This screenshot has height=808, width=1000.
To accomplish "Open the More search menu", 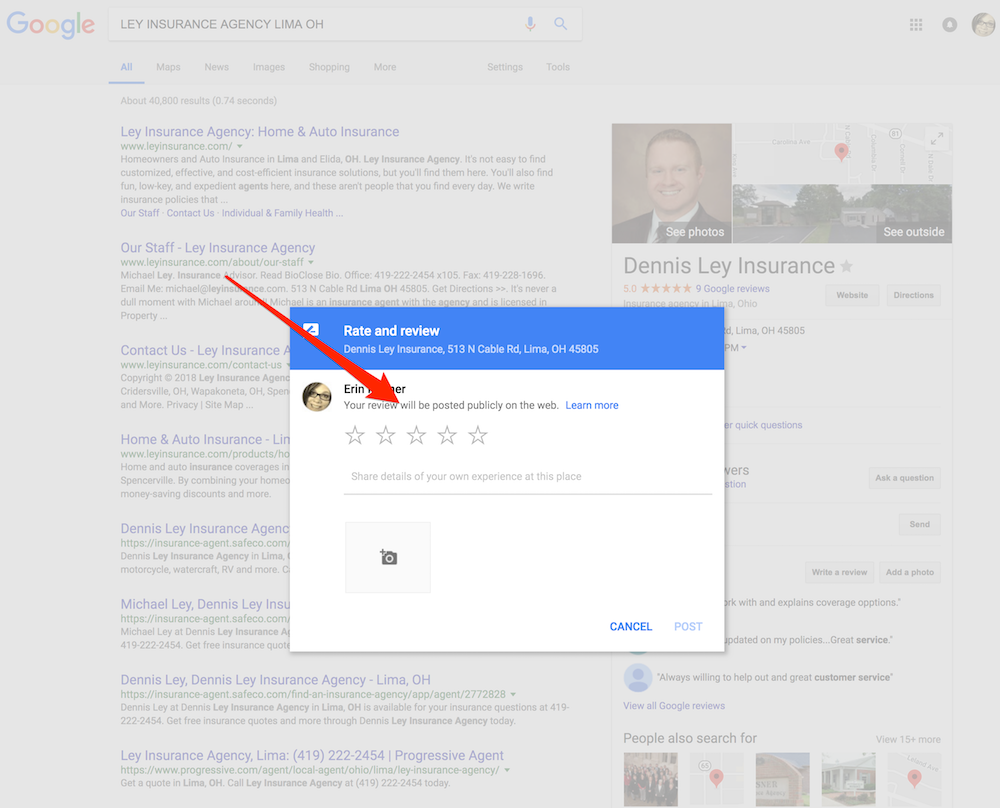I will 385,67.
